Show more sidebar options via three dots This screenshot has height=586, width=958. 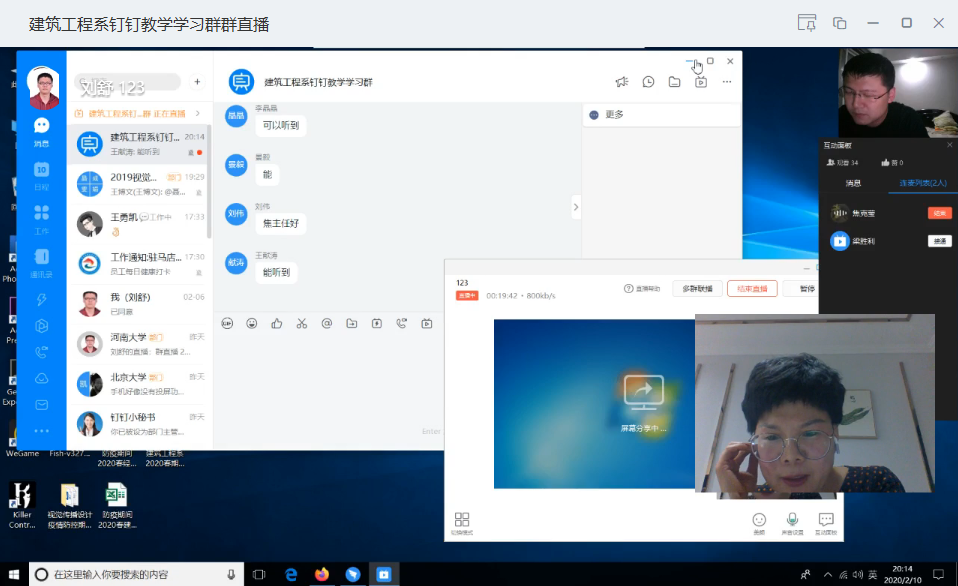(42, 431)
